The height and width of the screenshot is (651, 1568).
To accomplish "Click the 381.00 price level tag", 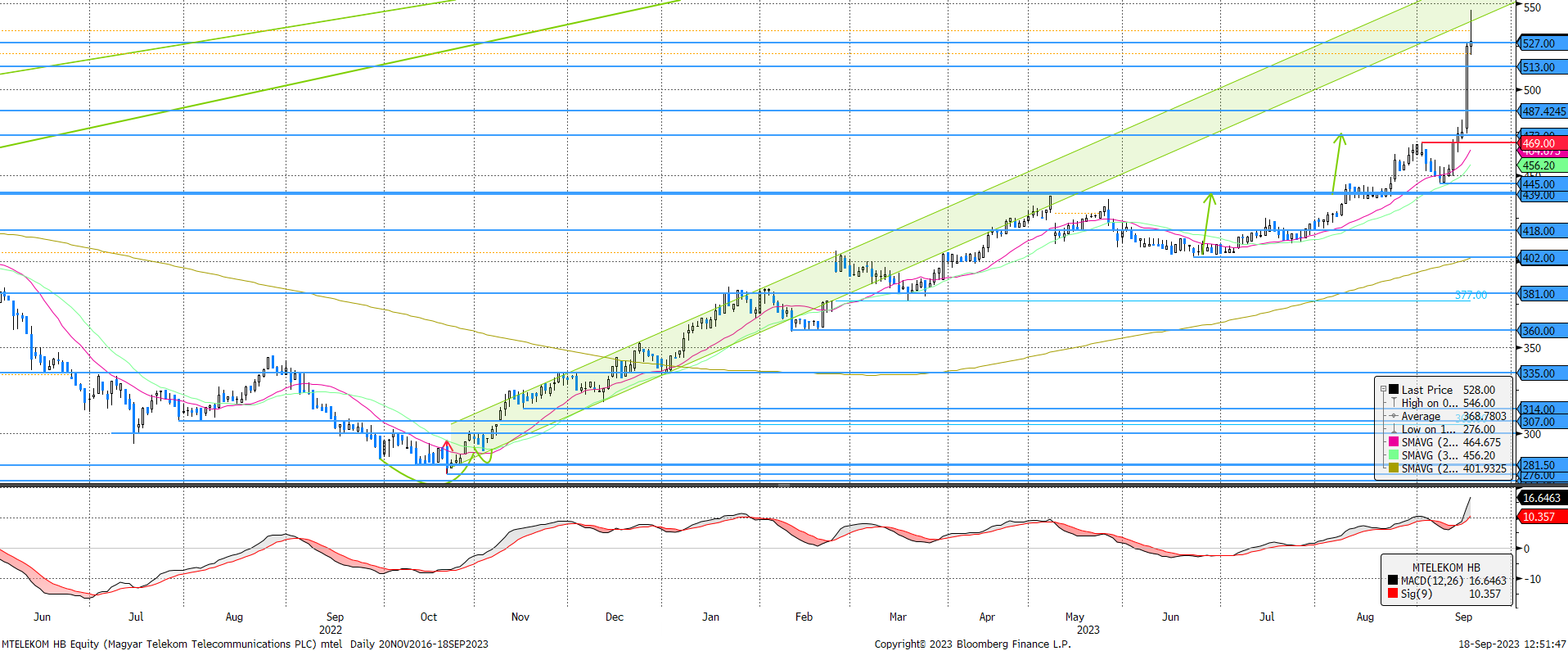I will (1543, 294).
